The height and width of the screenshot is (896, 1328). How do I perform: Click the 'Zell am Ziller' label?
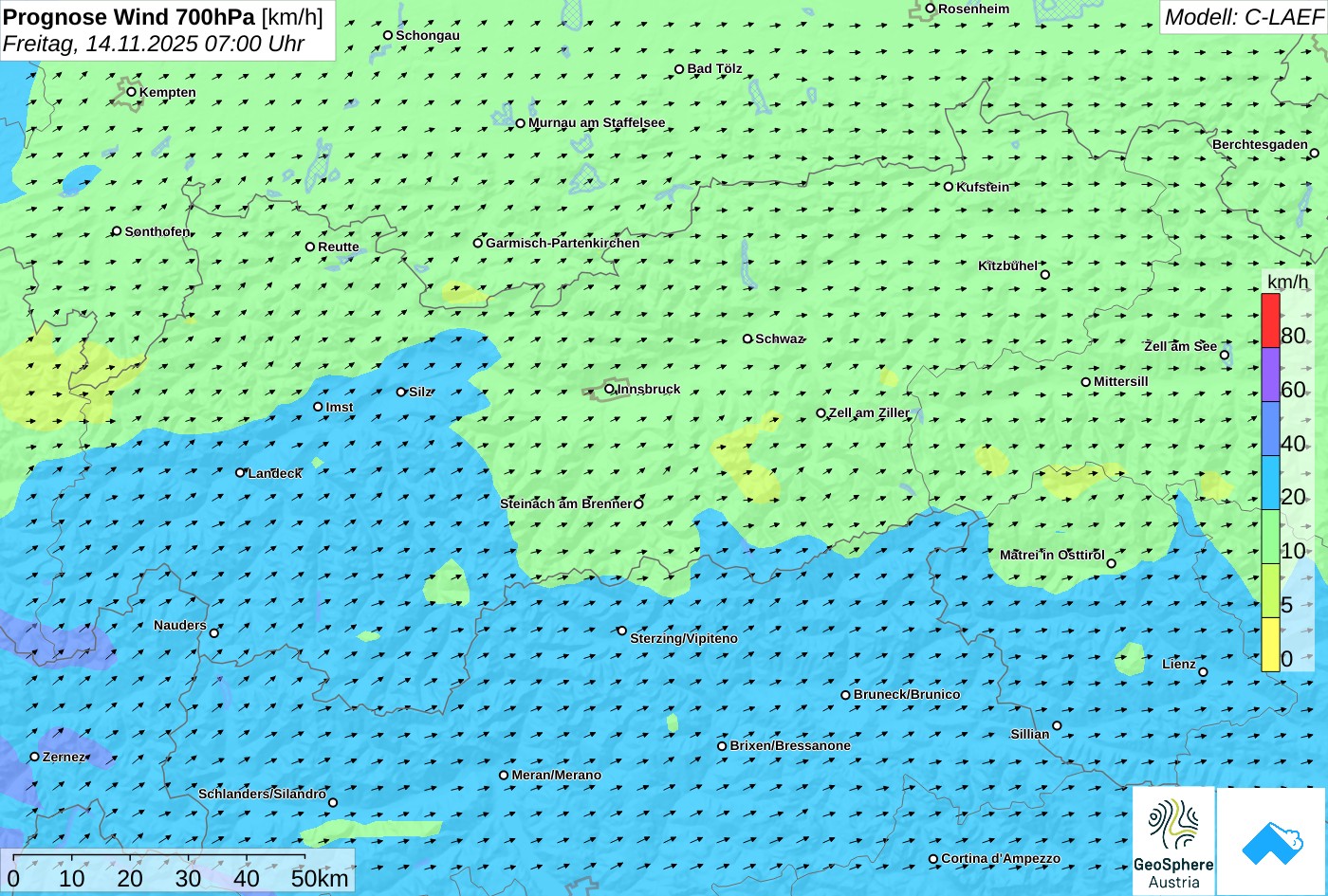(869, 412)
